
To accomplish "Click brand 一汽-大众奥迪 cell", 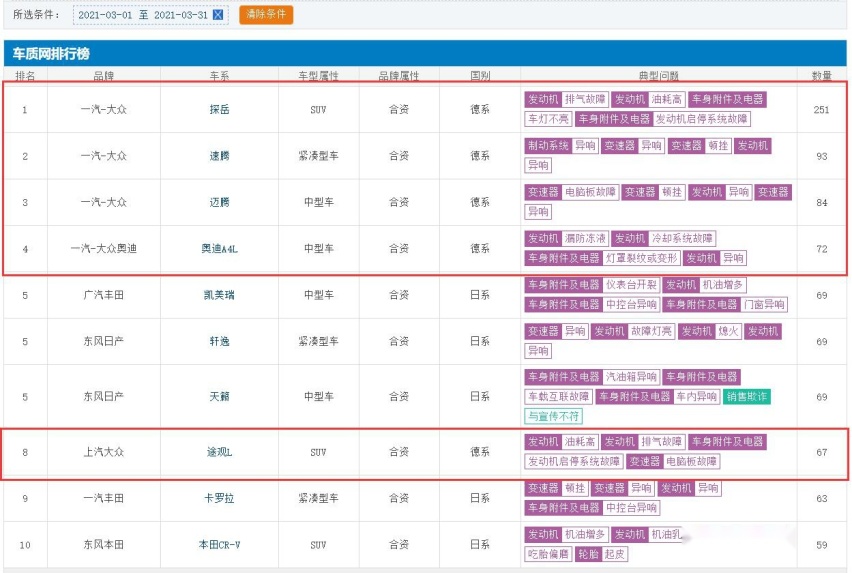I will 103,249.
